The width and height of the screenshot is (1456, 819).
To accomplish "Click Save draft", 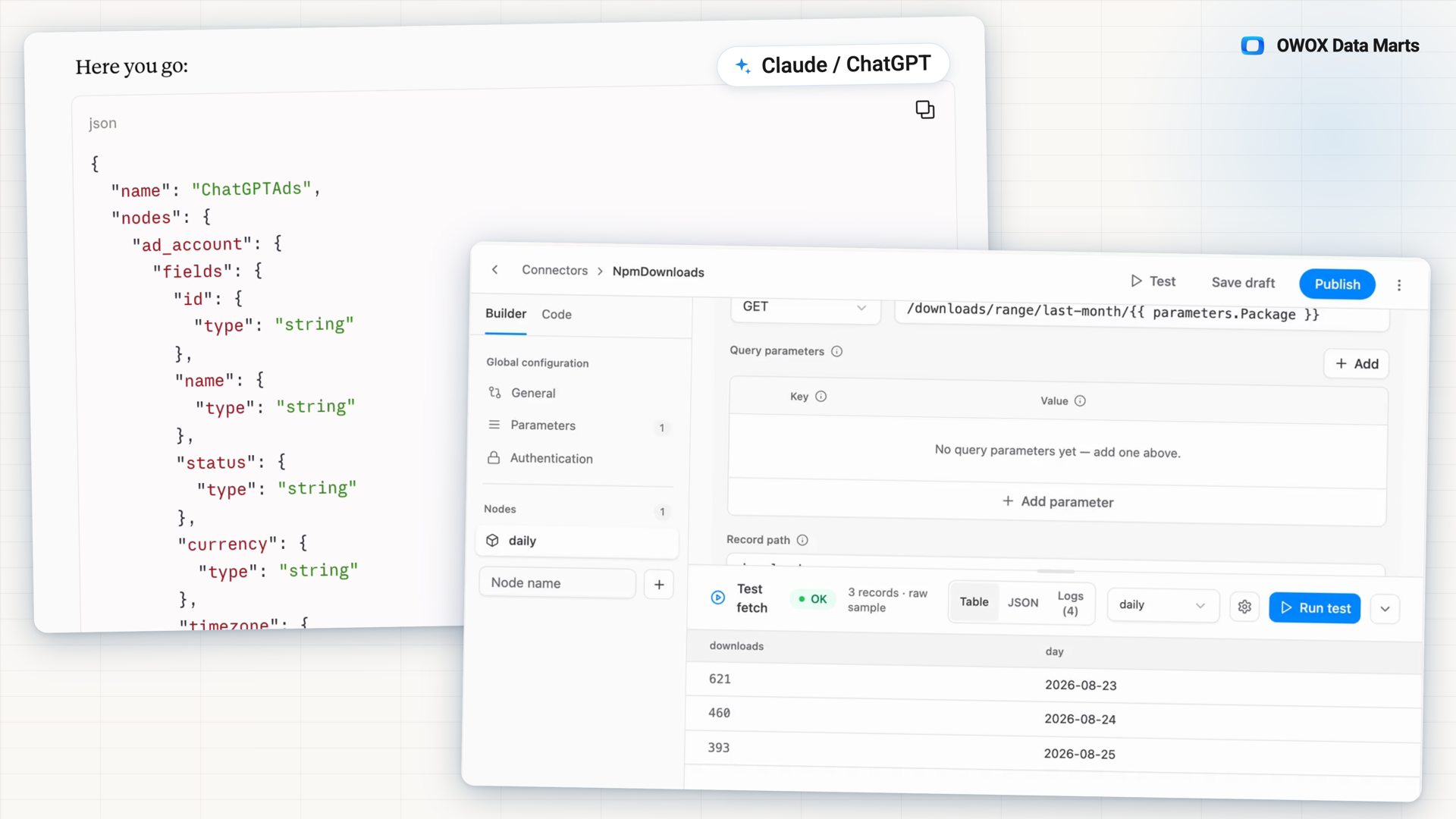I will [1243, 283].
